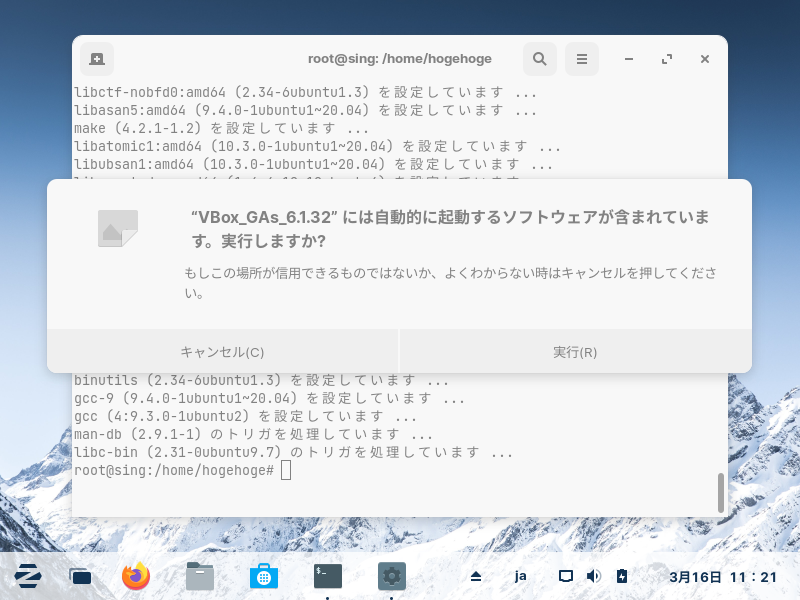Image resolution: width=800 pixels, height=600 pixels.
Task: Open the Files manager from taskbar
Action: click(x=200, y=577)
